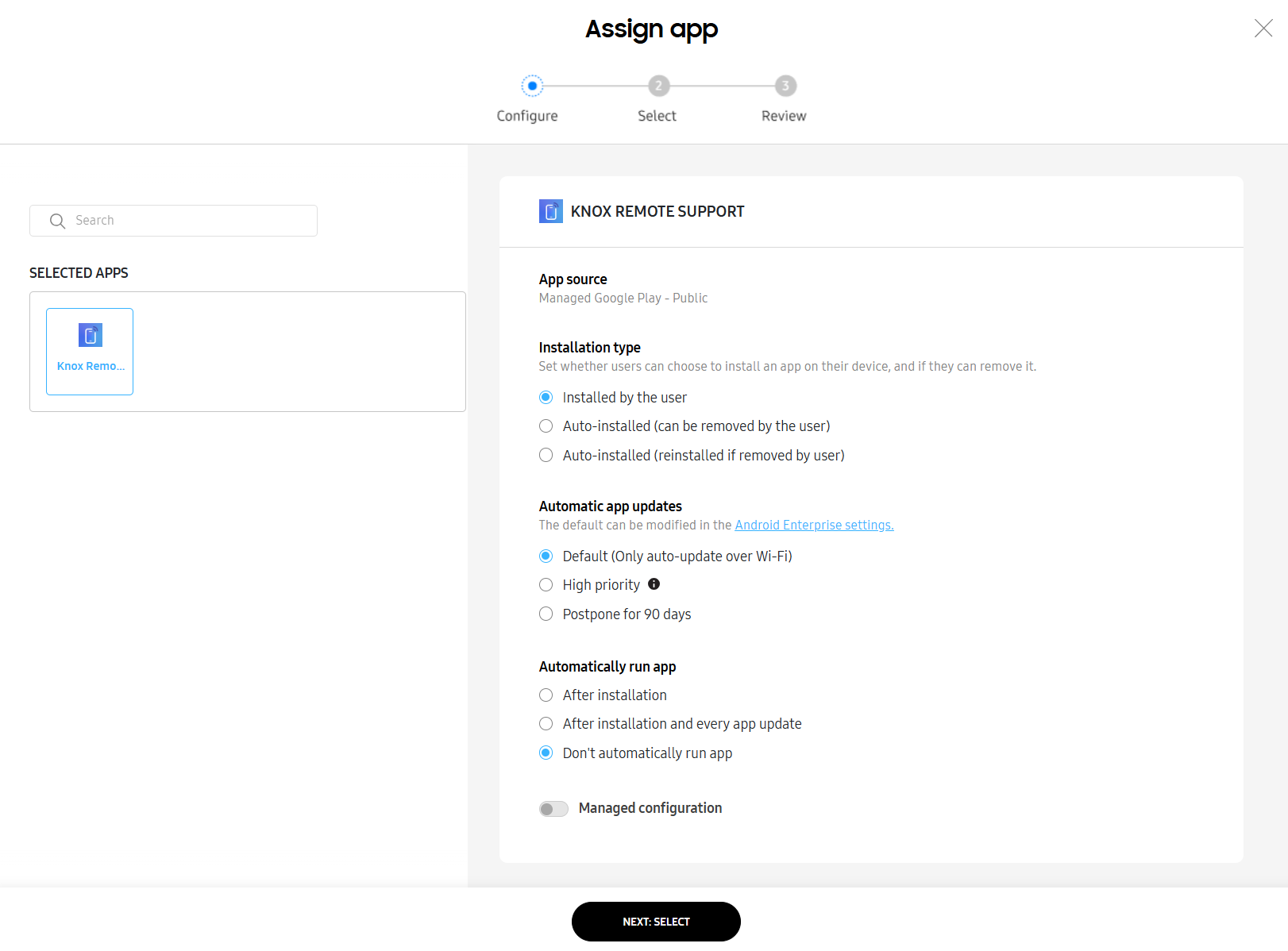Click the Review step label

[x=784, y=116]
